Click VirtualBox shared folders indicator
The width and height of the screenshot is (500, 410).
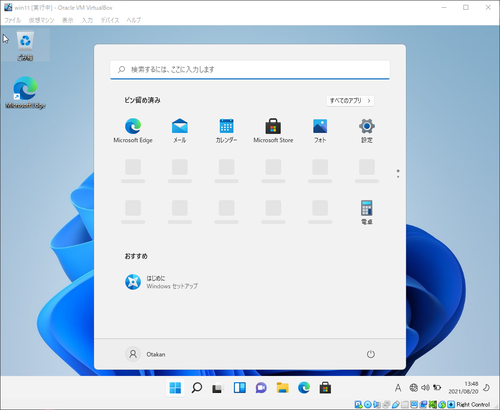point(405,404)
